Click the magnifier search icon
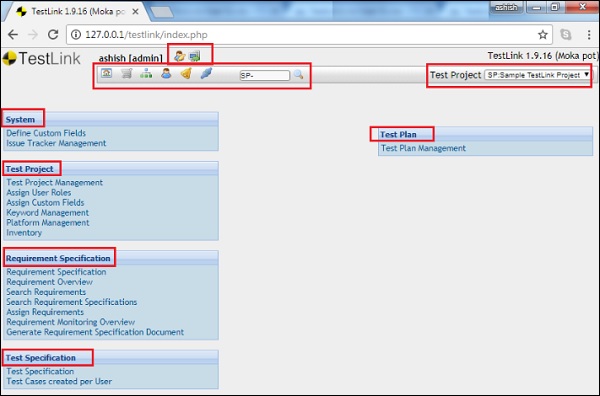 tap(298, 75)
